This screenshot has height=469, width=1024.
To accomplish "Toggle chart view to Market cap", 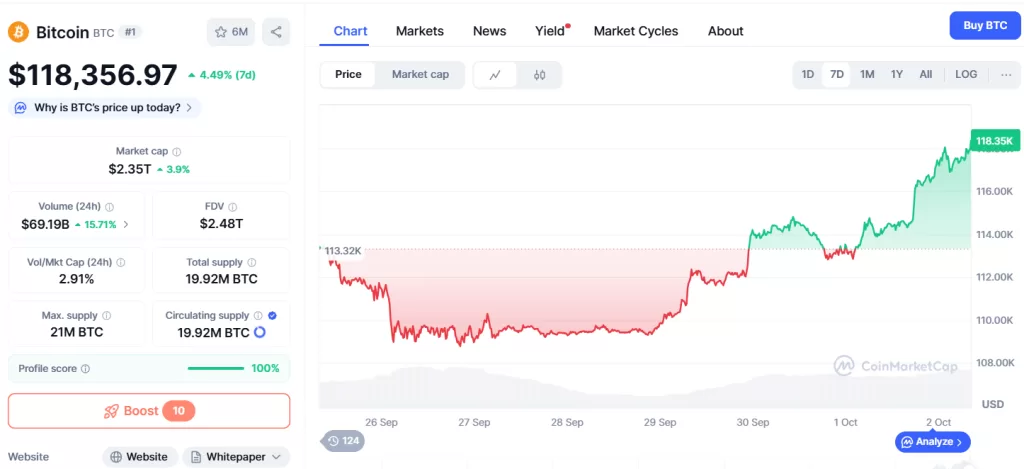I will coord(420,74).
